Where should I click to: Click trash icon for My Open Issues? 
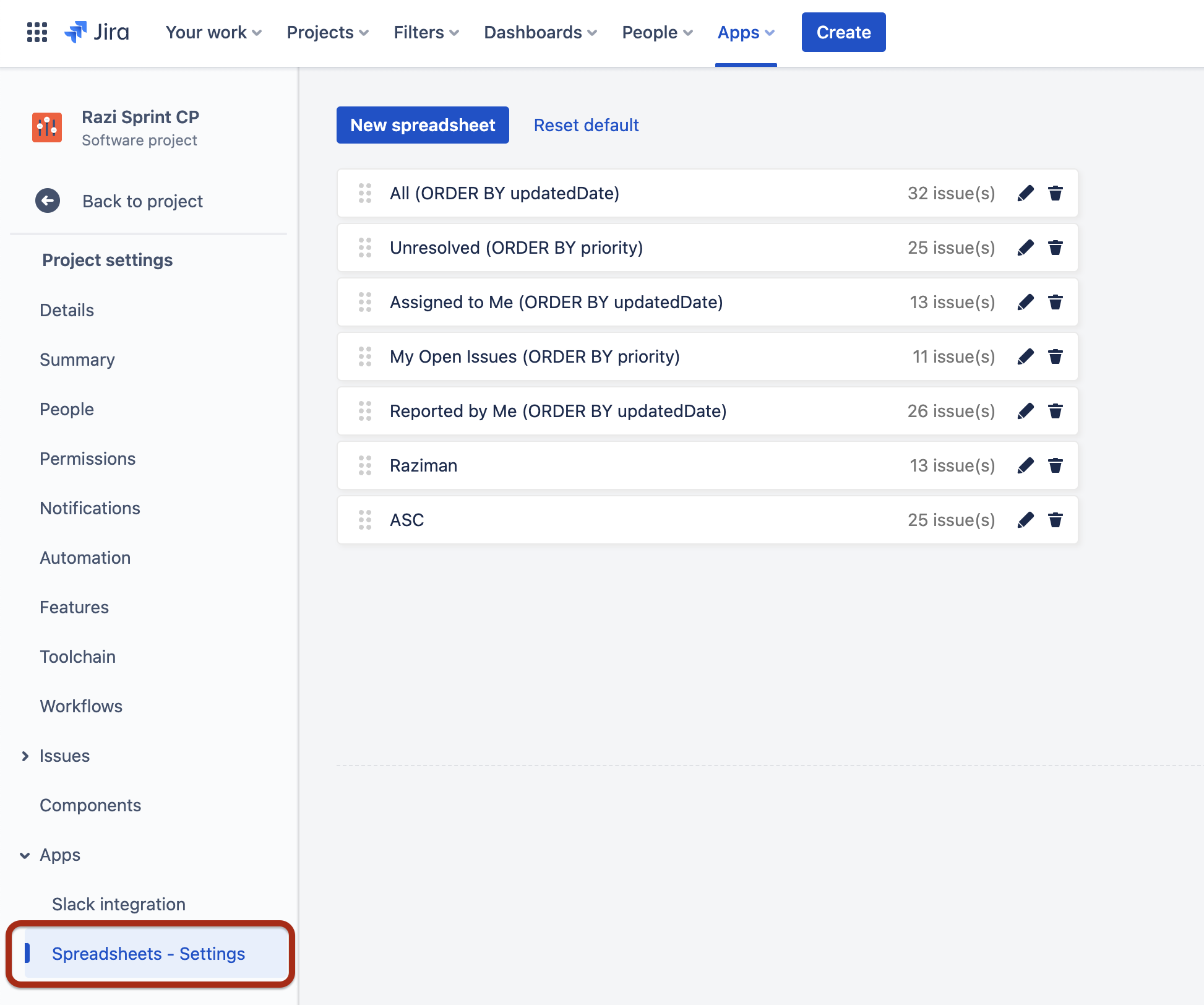tap(1056, 356)
